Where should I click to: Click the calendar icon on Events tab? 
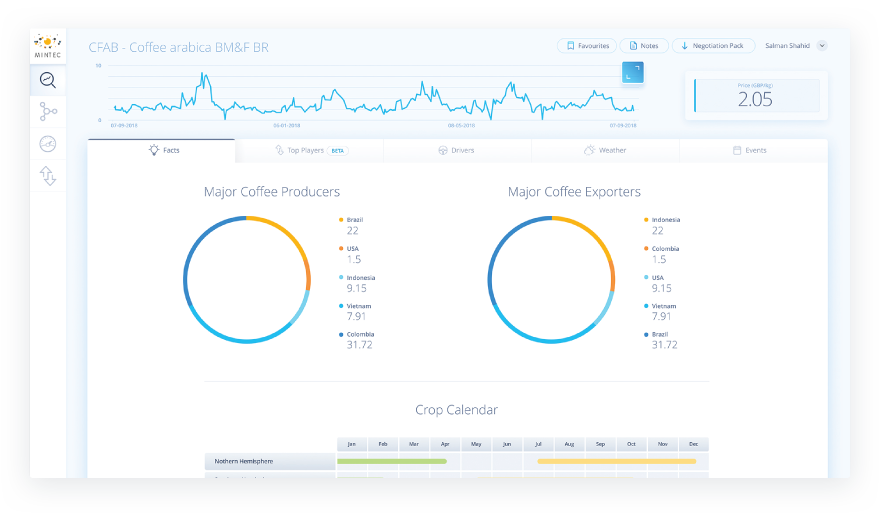(737, 150)
